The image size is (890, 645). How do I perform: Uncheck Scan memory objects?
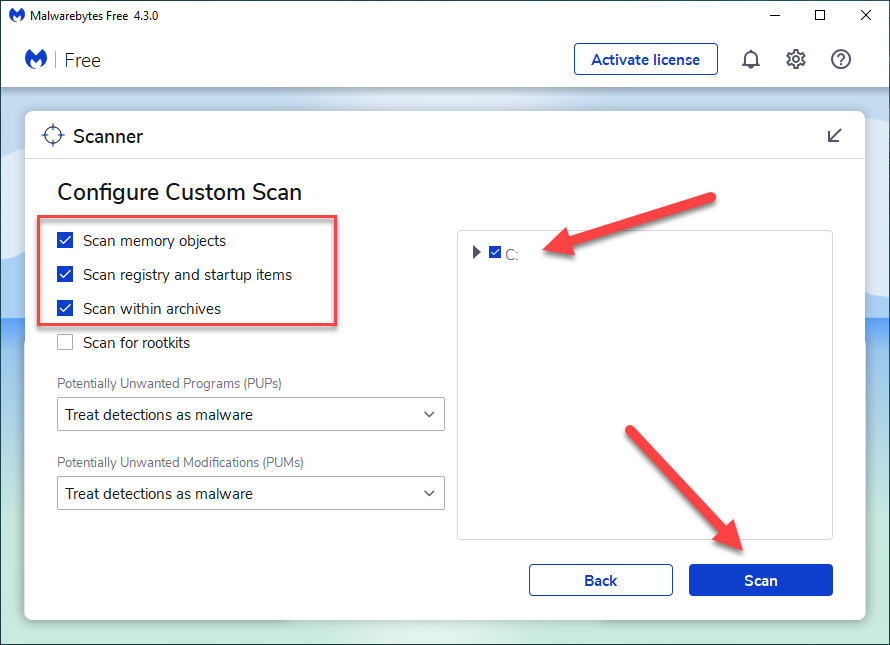click(x=66, y=241)
